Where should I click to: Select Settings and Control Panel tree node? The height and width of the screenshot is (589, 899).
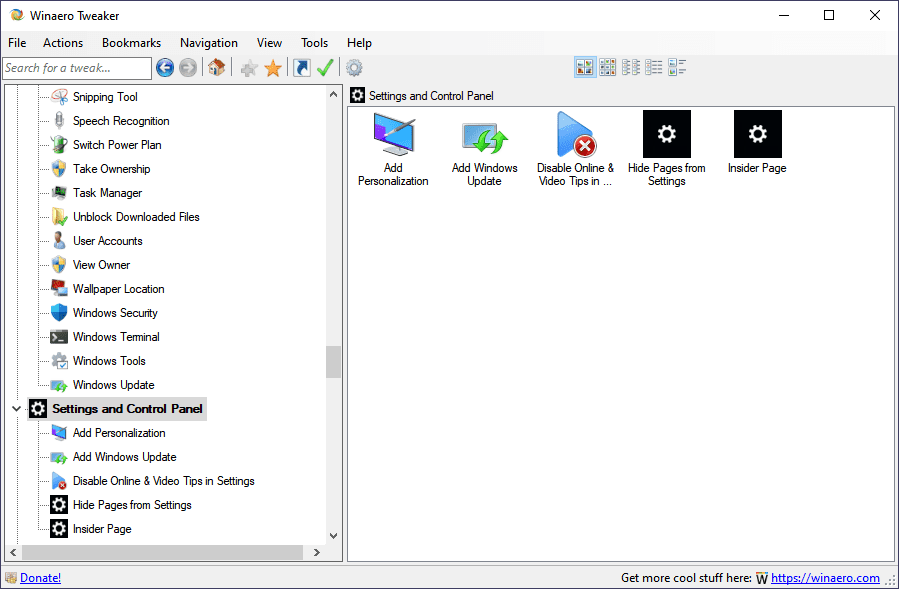(127, 409)
